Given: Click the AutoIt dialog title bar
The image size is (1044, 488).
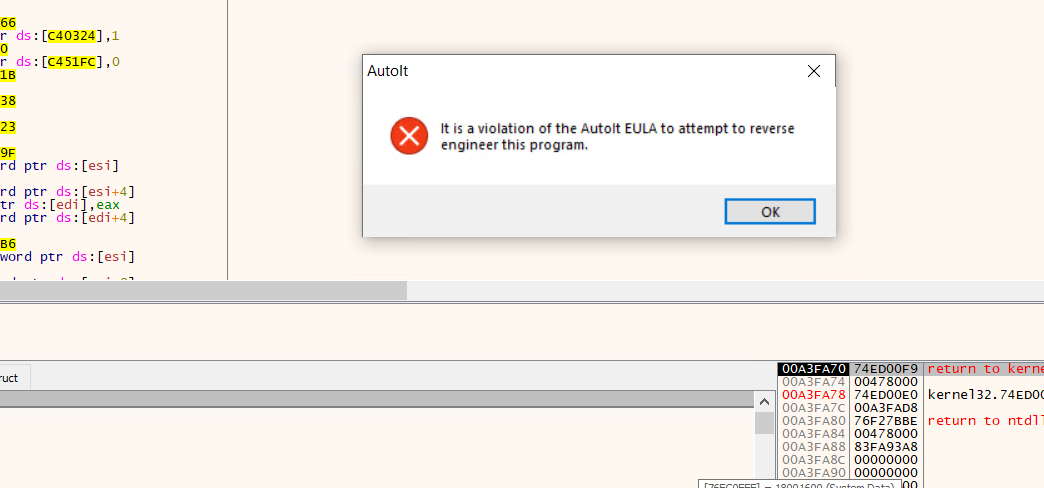Looking at the screenshot, I should click(x=580, y=71).
